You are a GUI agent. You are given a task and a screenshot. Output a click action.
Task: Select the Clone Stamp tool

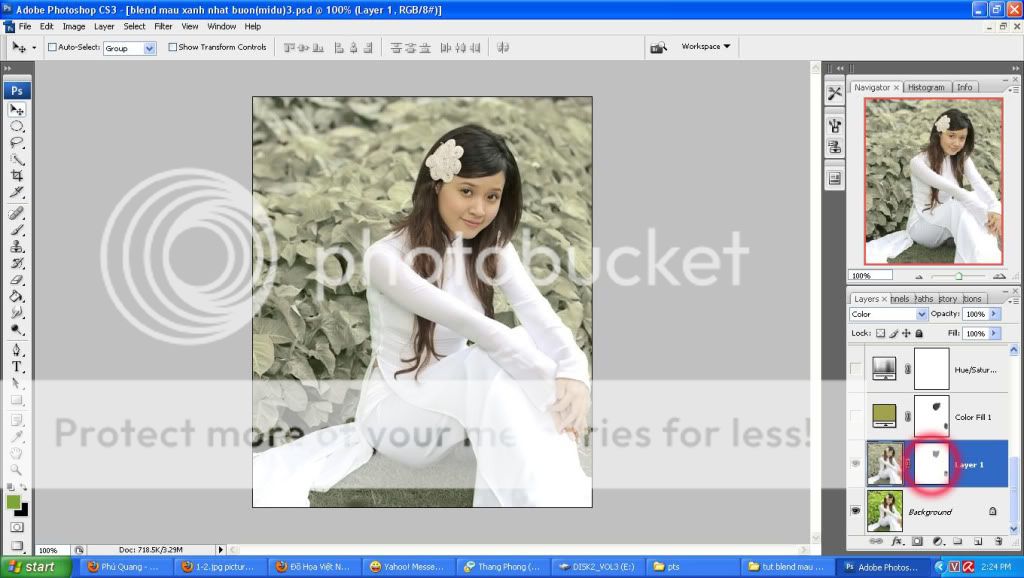(x=17, y=247)
